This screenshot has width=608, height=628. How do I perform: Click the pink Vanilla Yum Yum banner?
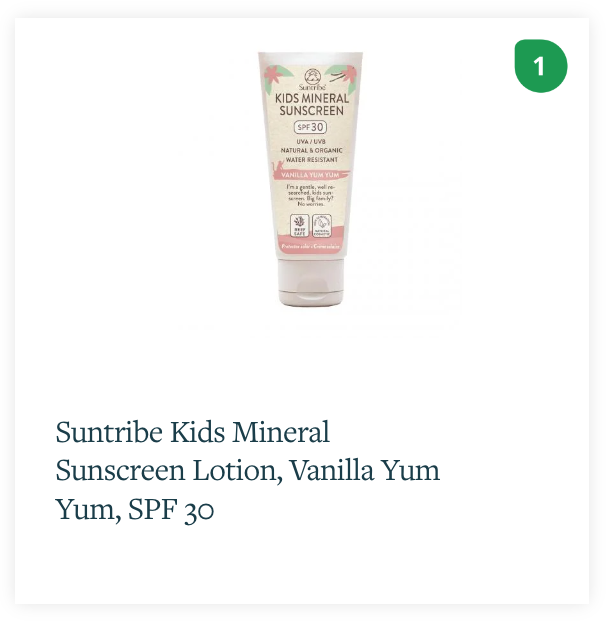[312, 175]
